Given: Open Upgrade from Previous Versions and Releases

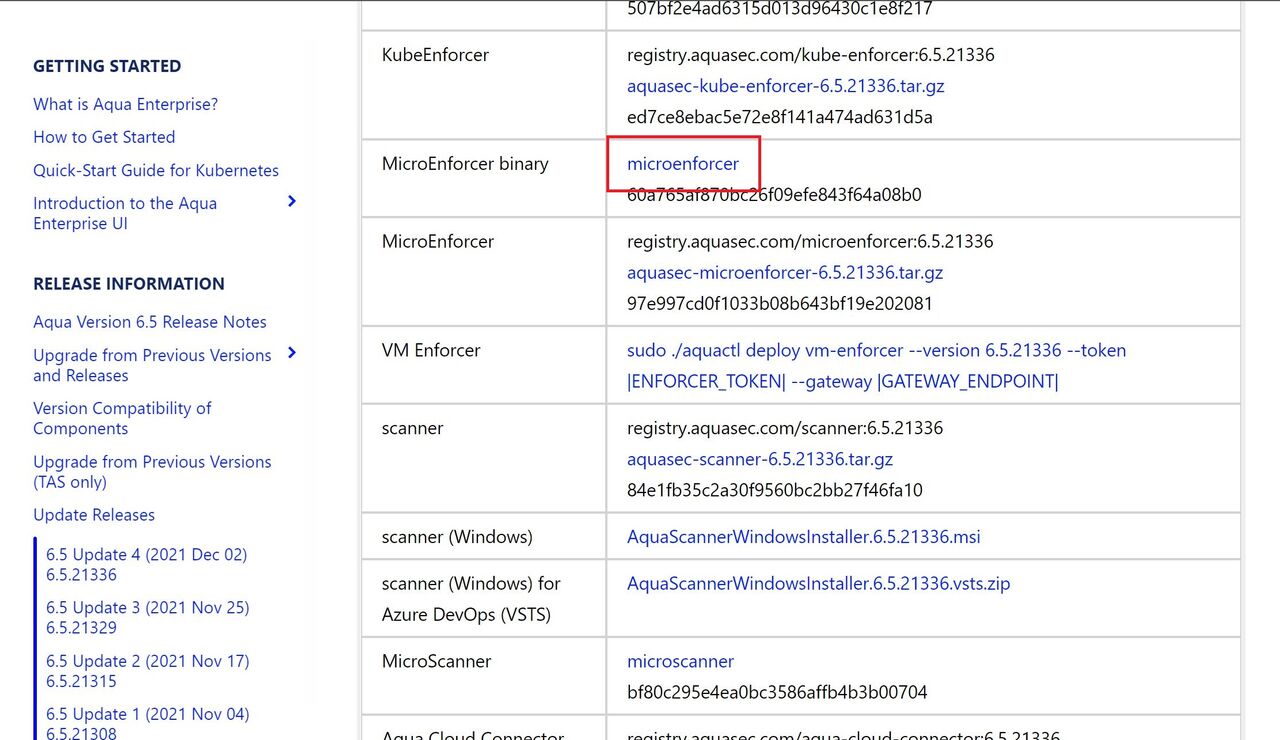Looking at the screenshot, I should (x=152, y=365).
